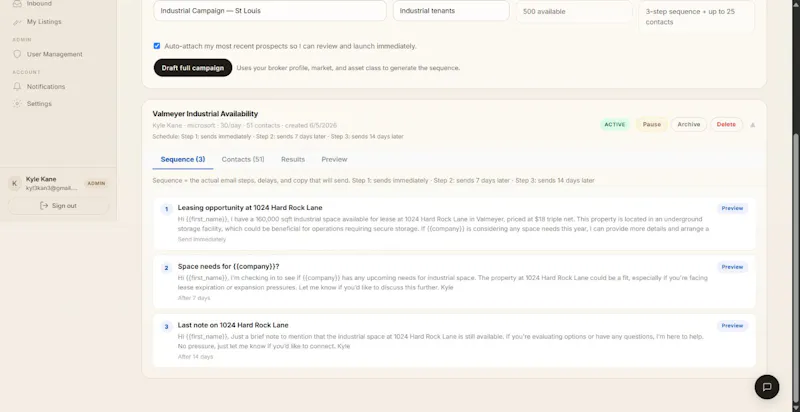Image resolution: width=800 pixels, height=412 pixels.
Task: Click subject Space needs for {{company}}?
Action: tap(229, 267)
